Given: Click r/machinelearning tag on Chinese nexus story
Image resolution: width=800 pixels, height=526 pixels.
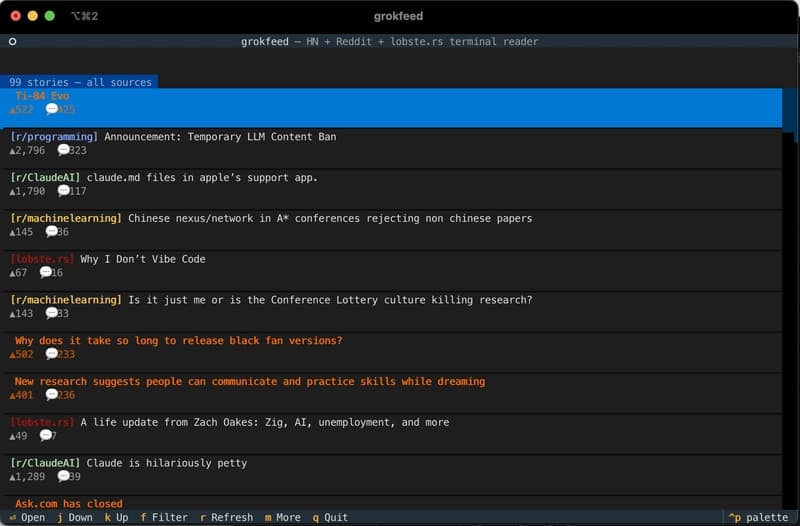Looking at the screenshot, I should (66, 218).
